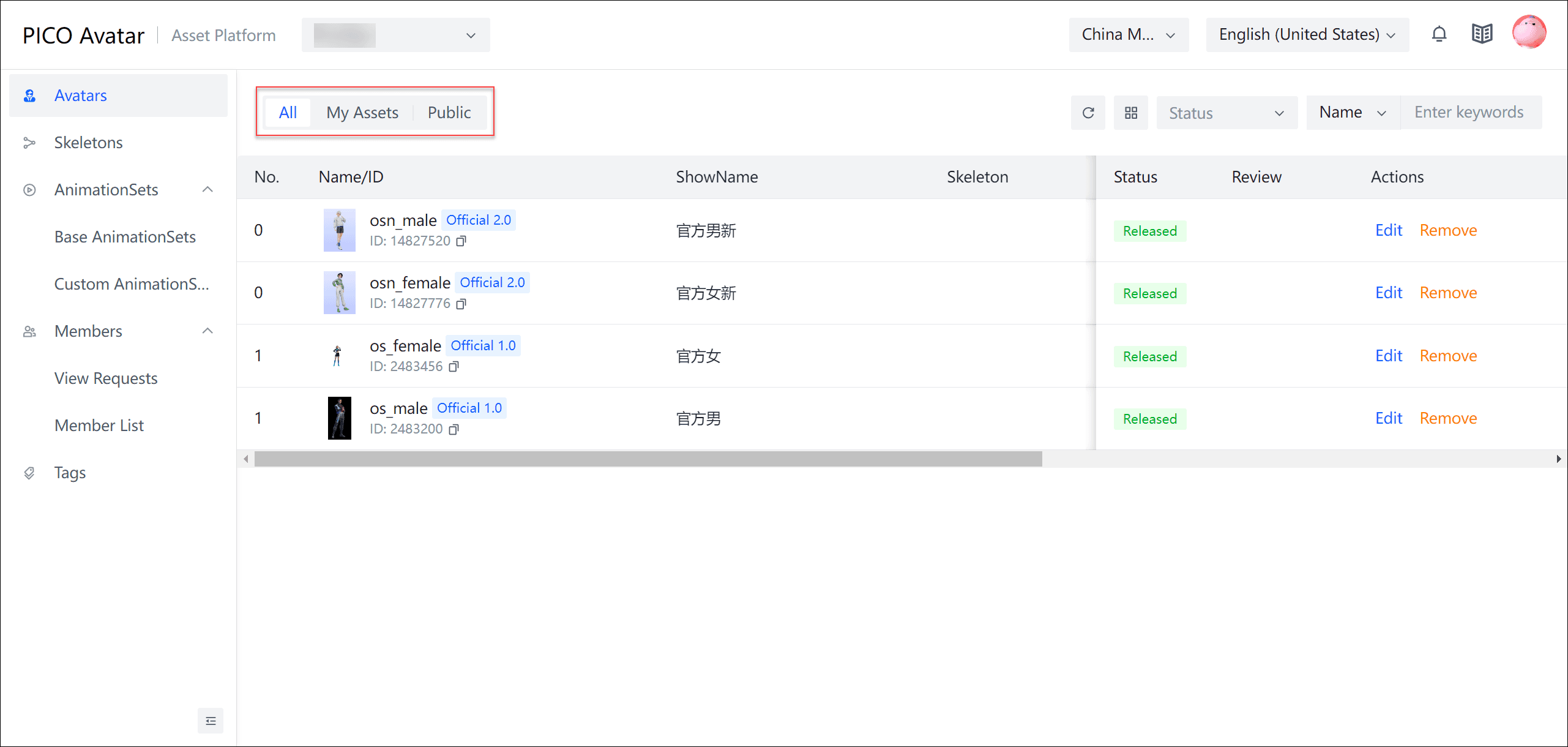Click the Enter keywords search field
This screenshot has height=747, width=1568.
(x=1471, y=113)
